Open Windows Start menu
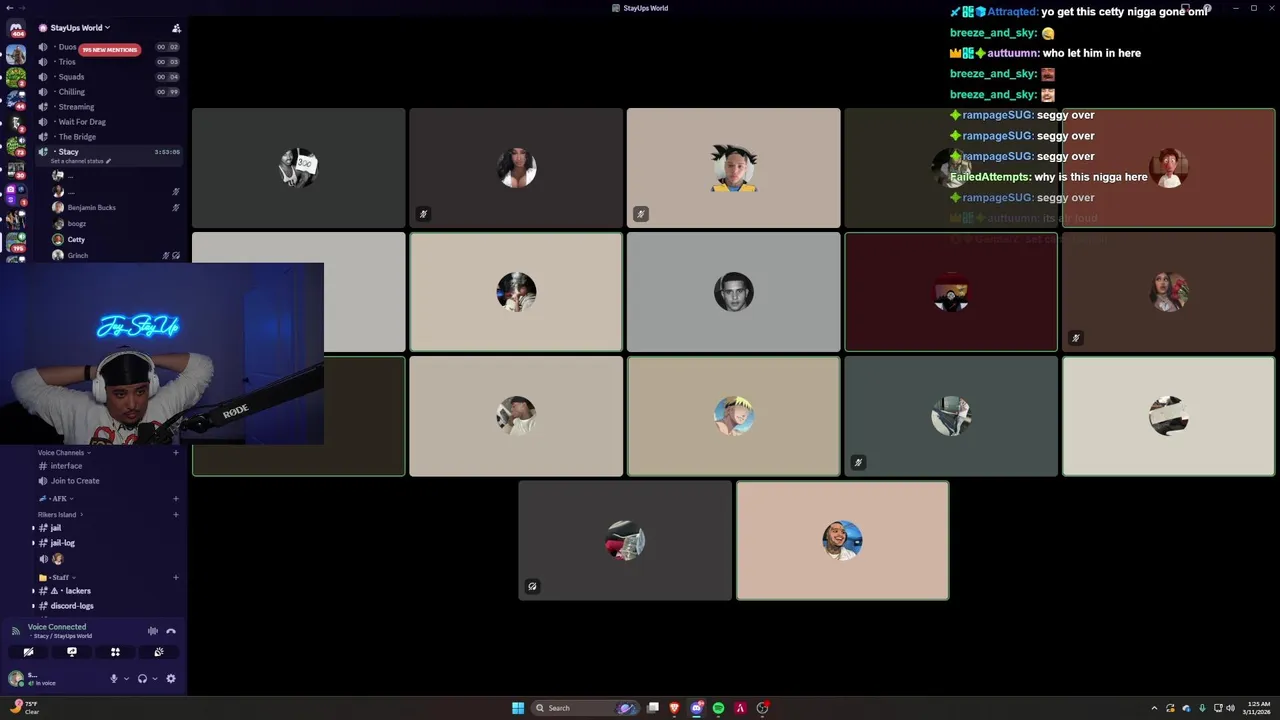This screenshot has width=1280, height=720. (518, 708)
